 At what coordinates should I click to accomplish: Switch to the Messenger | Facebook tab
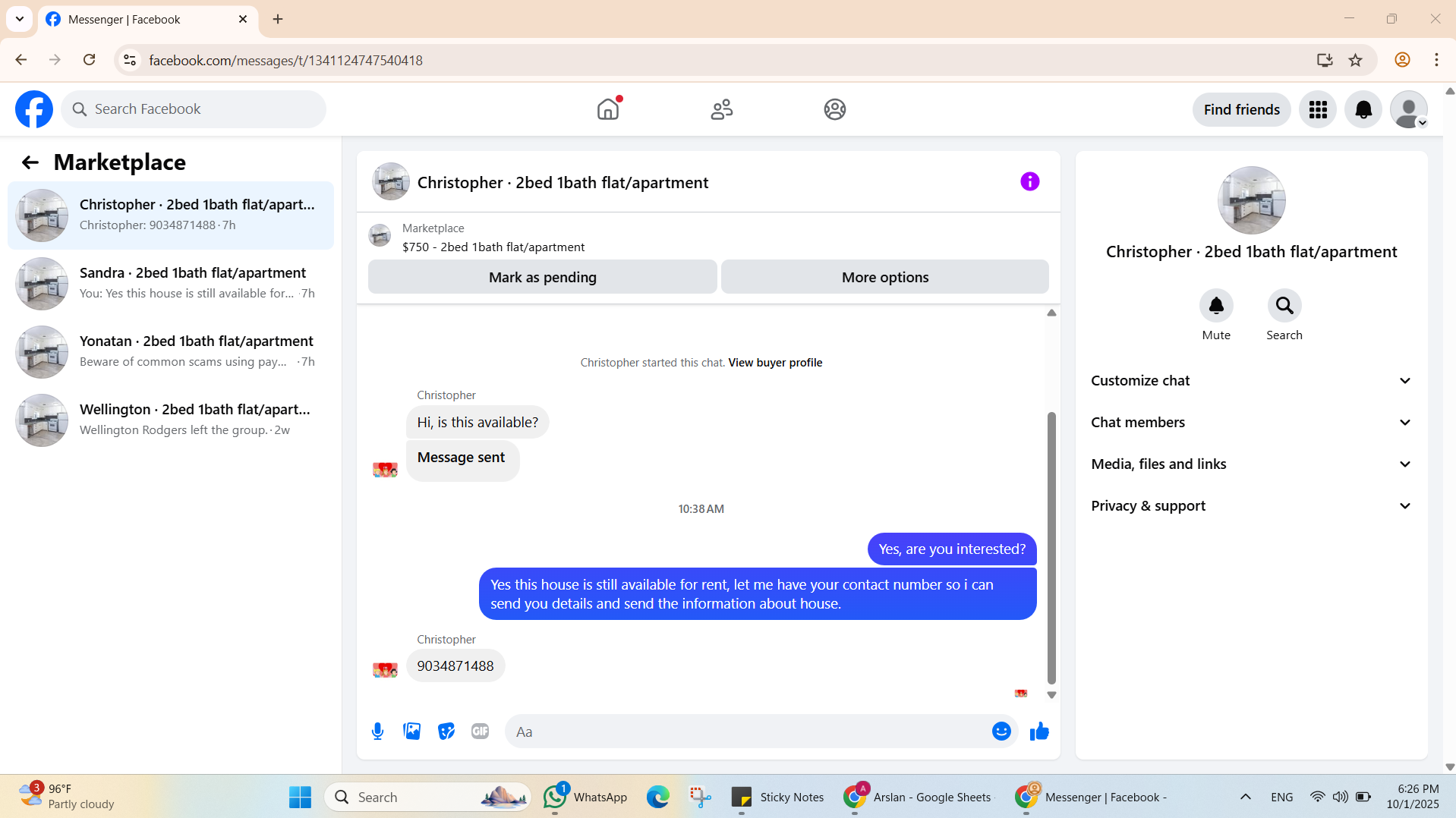(x=149, y=20)
